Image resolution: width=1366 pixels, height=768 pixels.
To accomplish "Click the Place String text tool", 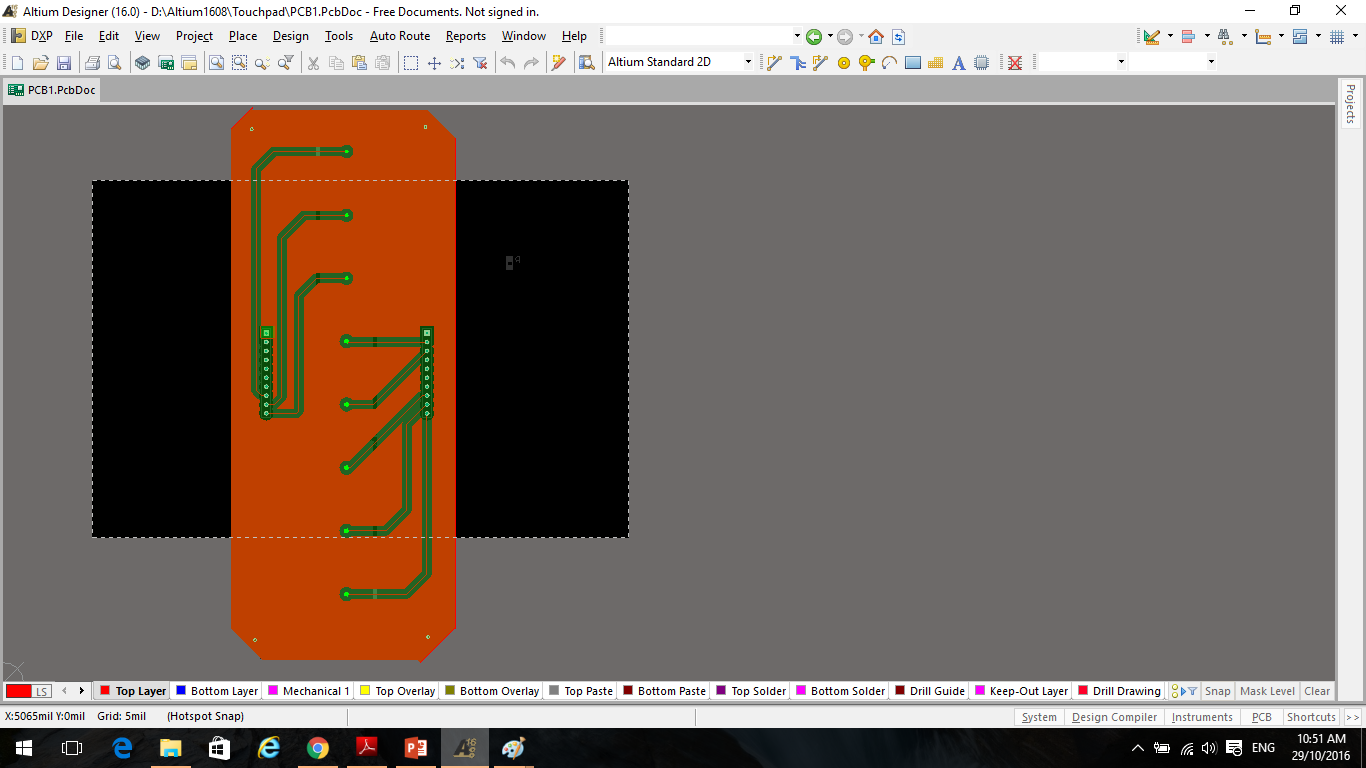I will 958,63.
